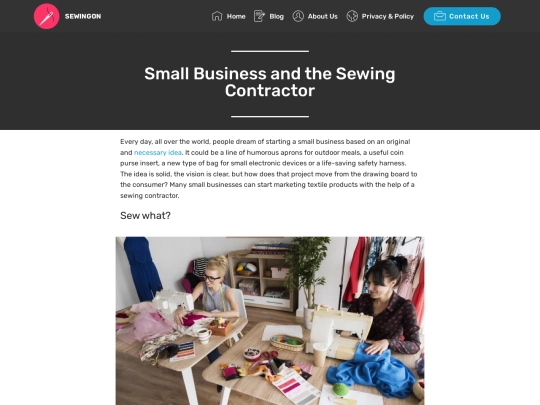The height and width of the screenshot is (405, 540).
Task: Open the Home menu item
Action: (236, 16)
